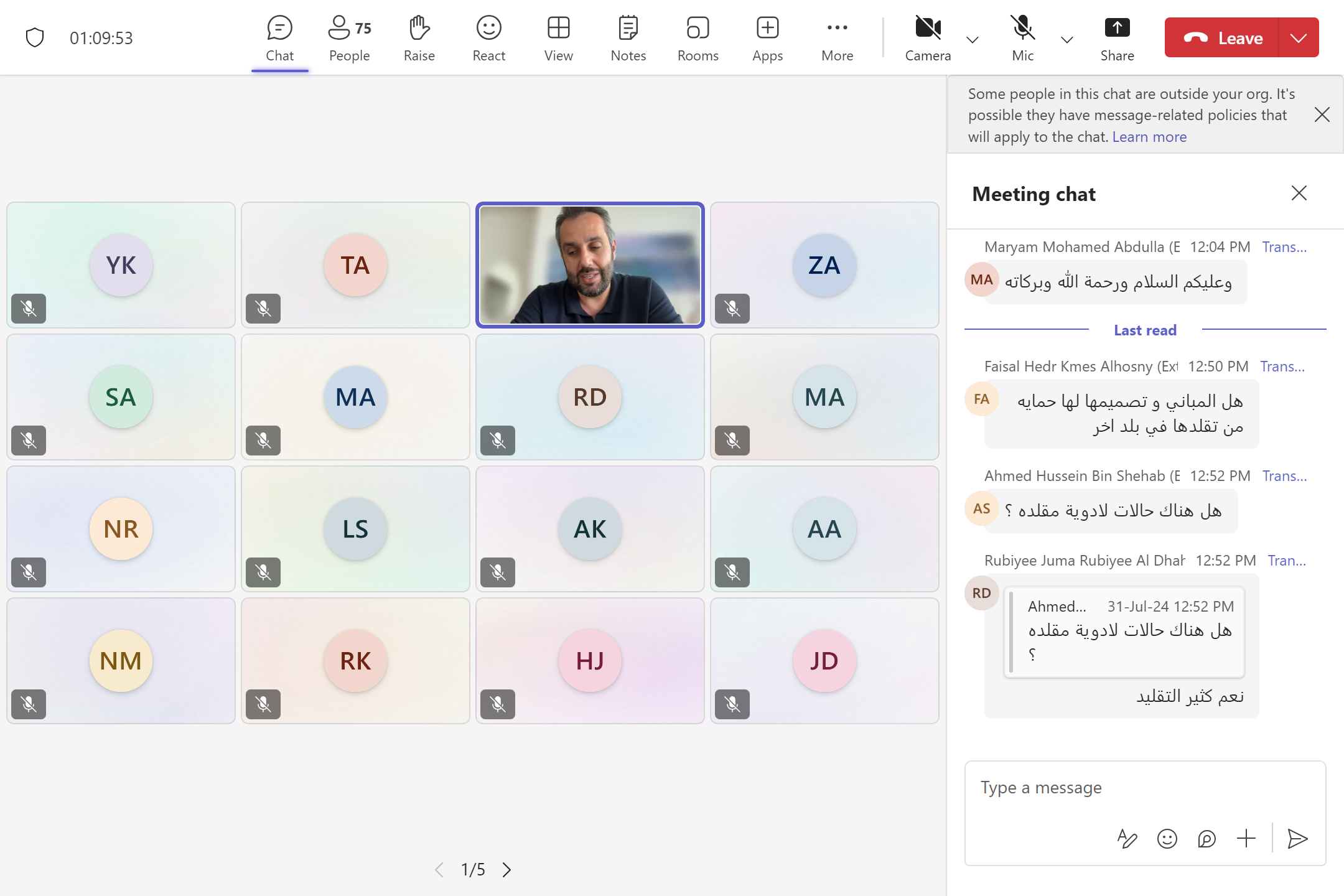Click the red Leave button

[x=1222, y=38]
